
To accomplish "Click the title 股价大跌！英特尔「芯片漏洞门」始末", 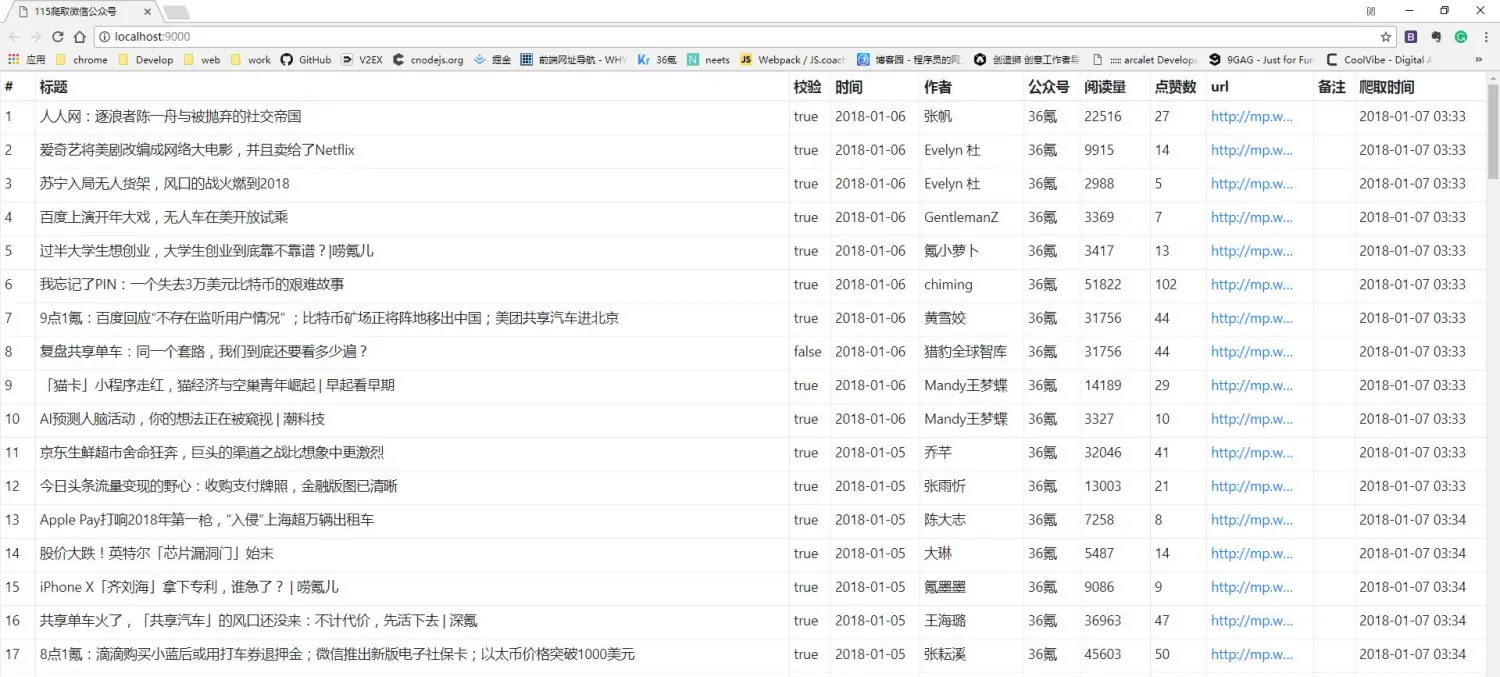I will click(x=157, y=554).
